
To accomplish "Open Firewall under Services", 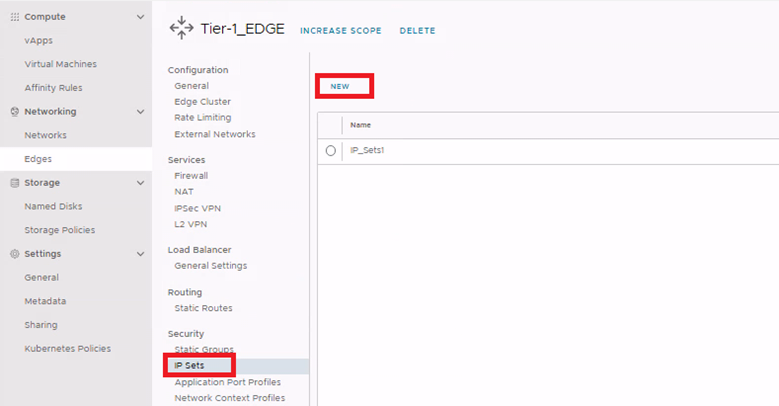I will [x=191, y=176].
